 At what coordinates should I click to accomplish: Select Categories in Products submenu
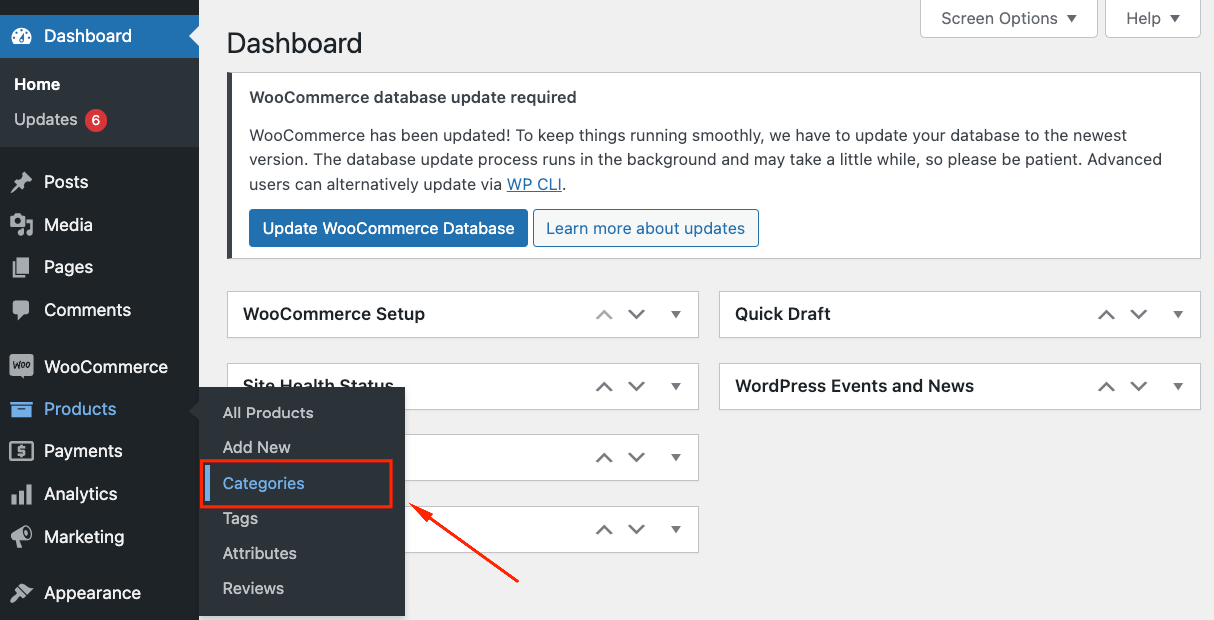click(263, 484)
